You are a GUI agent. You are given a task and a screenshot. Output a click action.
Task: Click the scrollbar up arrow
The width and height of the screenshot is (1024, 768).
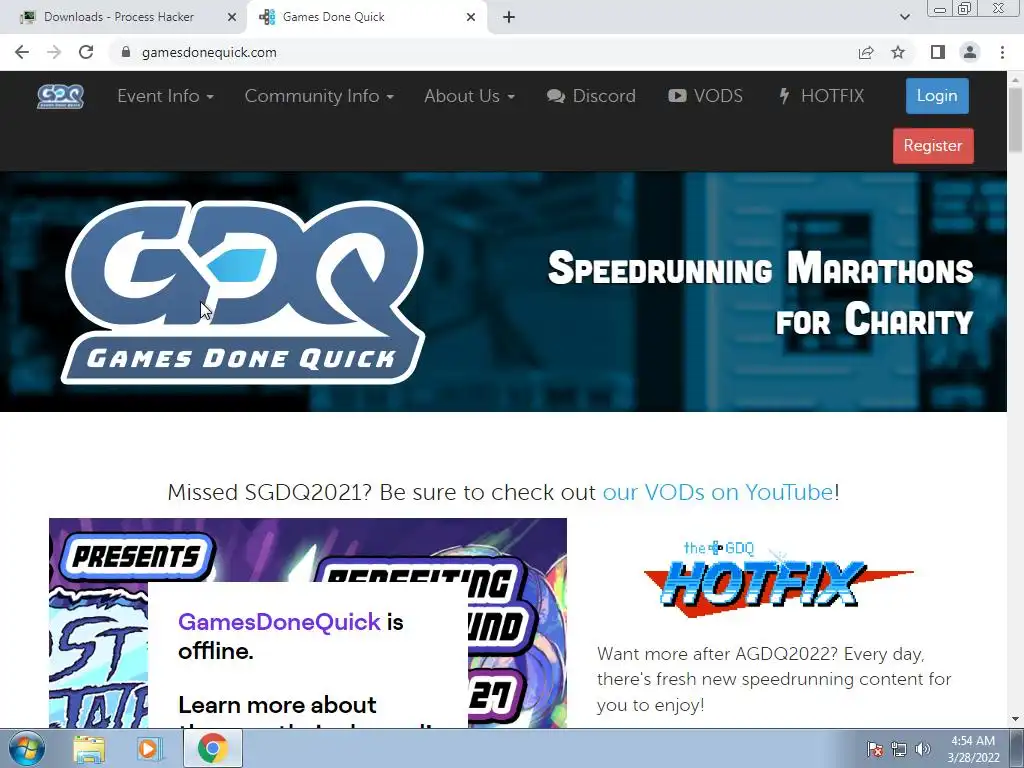(x=1015, y=78)
